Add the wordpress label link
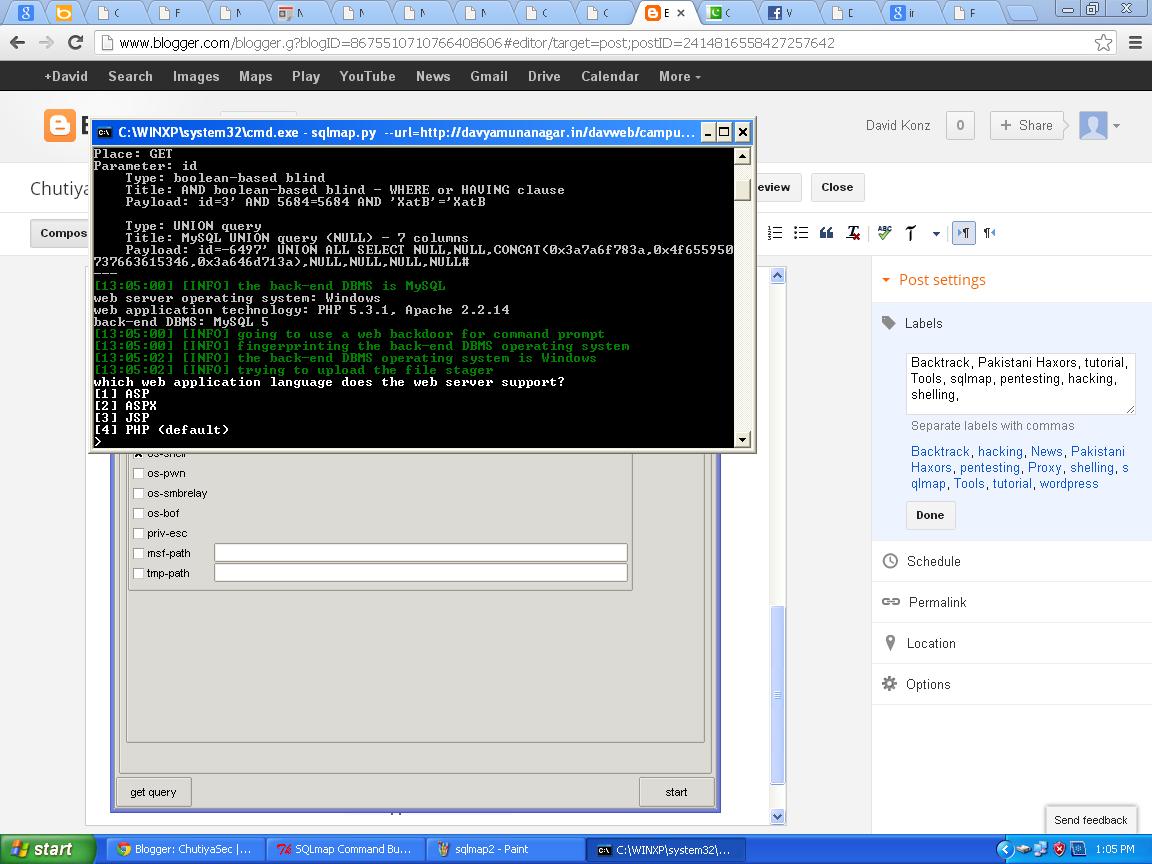The image size is (1152, 864). click(x=1069, y=483)
